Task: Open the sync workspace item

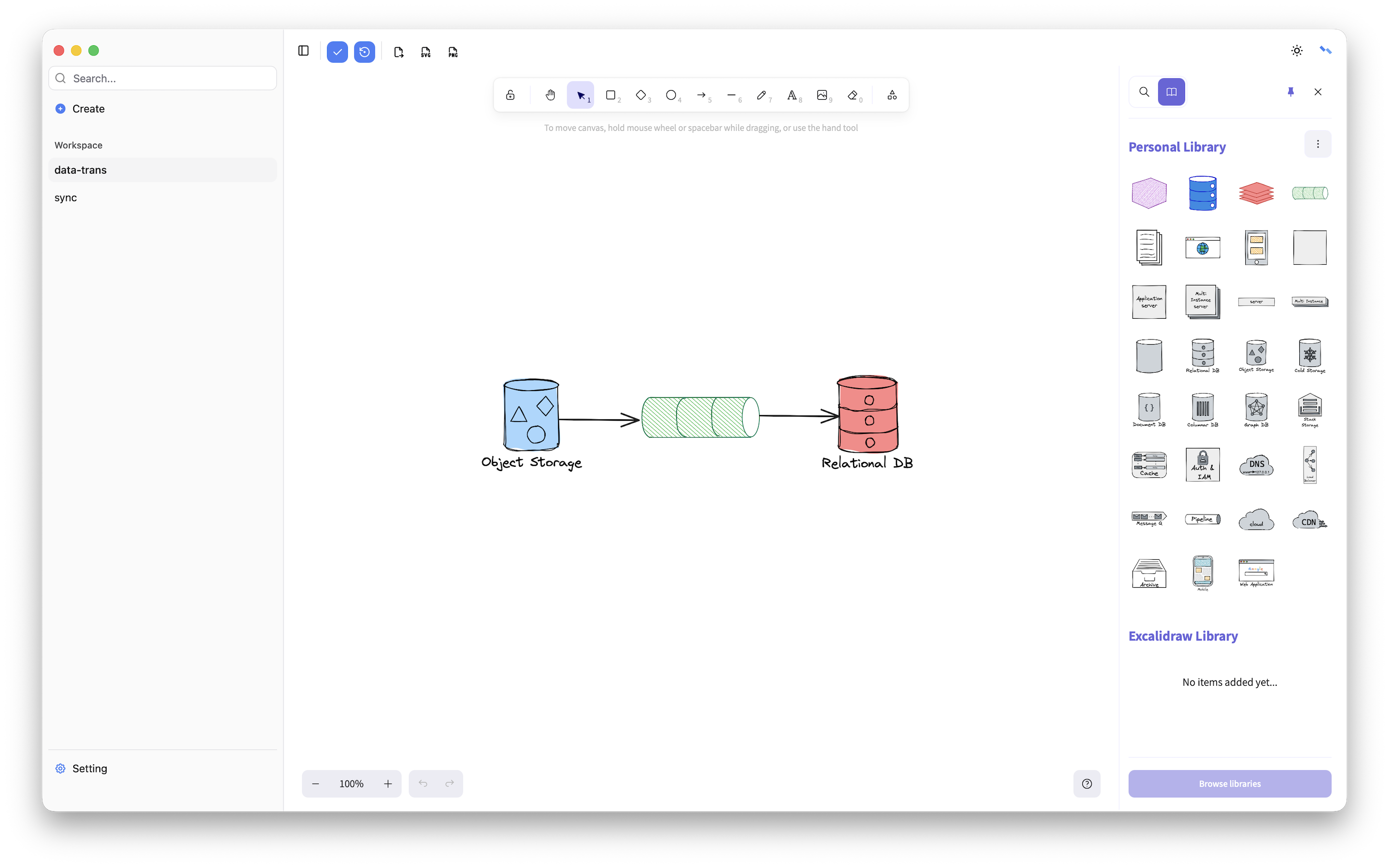Action: click(x=66, y=198)
